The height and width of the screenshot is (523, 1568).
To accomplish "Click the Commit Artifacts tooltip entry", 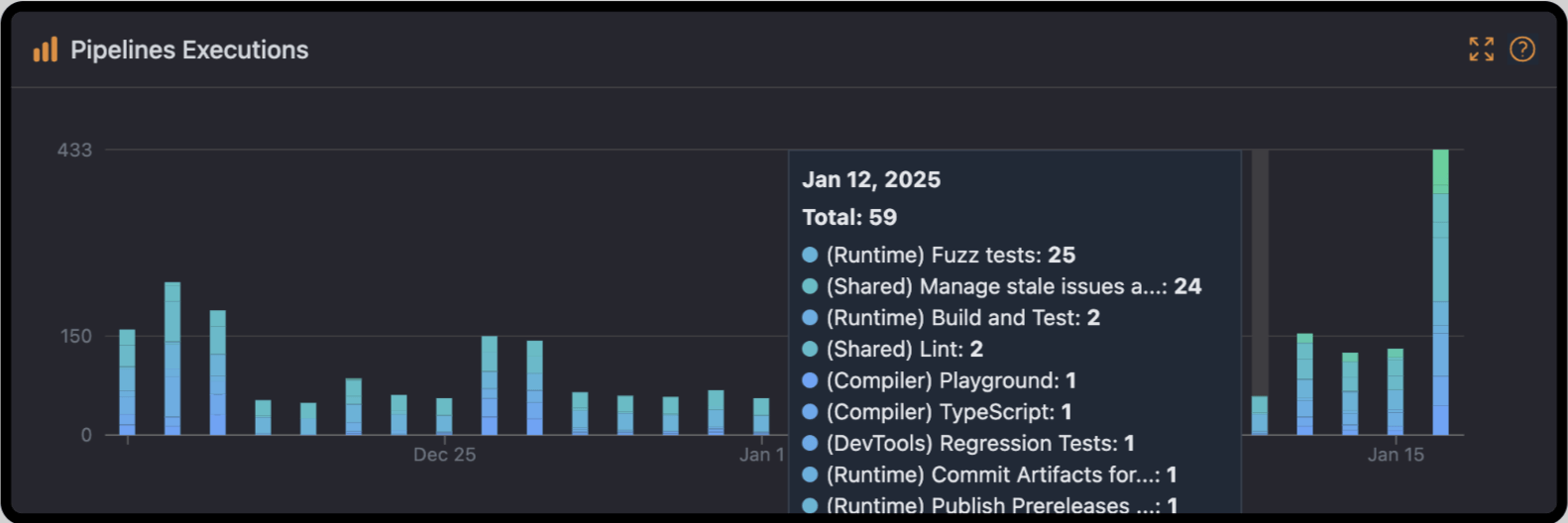I will point(1001,475).
